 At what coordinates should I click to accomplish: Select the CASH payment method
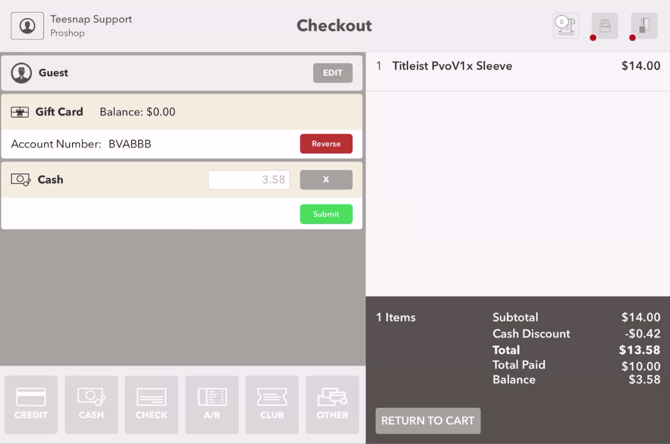coord(91,404)
